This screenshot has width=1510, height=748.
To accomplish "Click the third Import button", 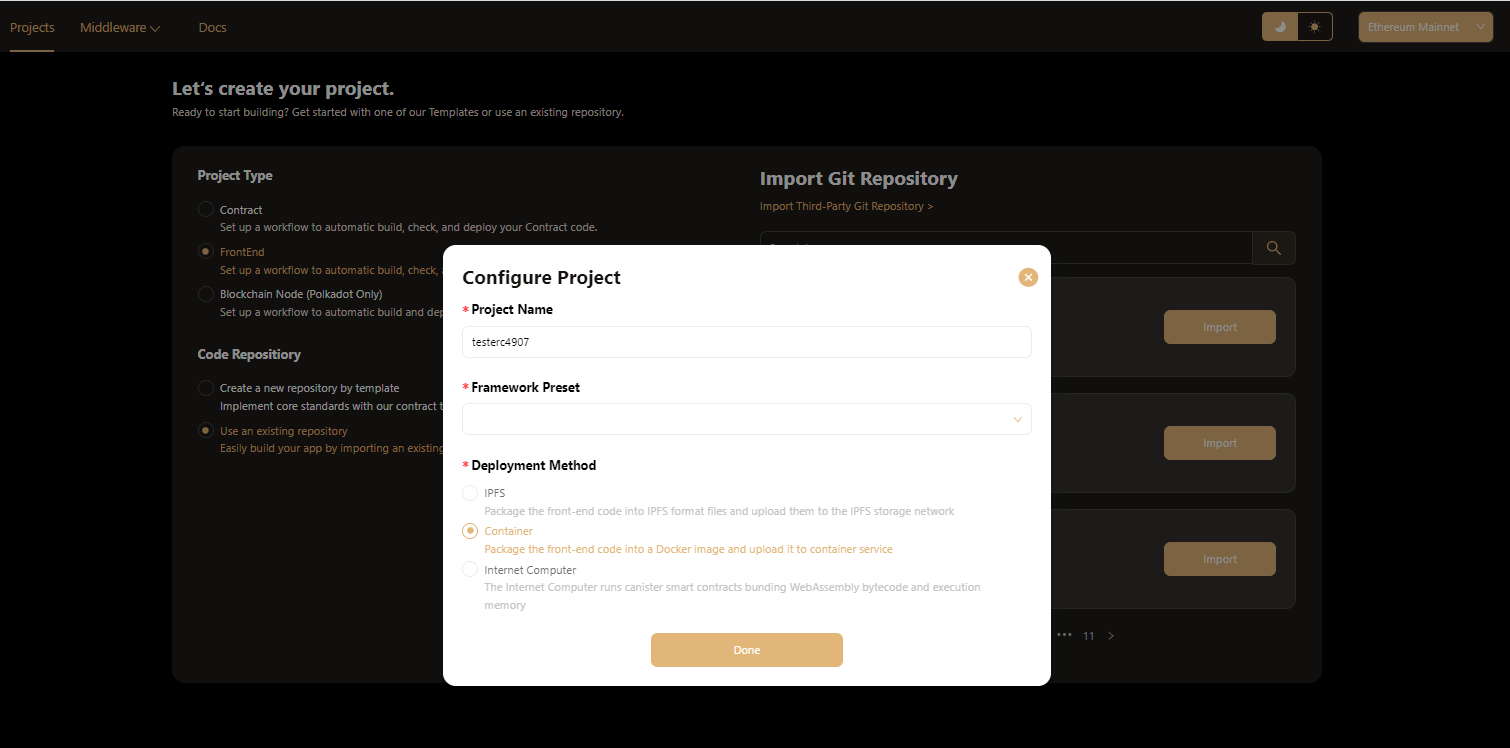I will [1220, 559].
